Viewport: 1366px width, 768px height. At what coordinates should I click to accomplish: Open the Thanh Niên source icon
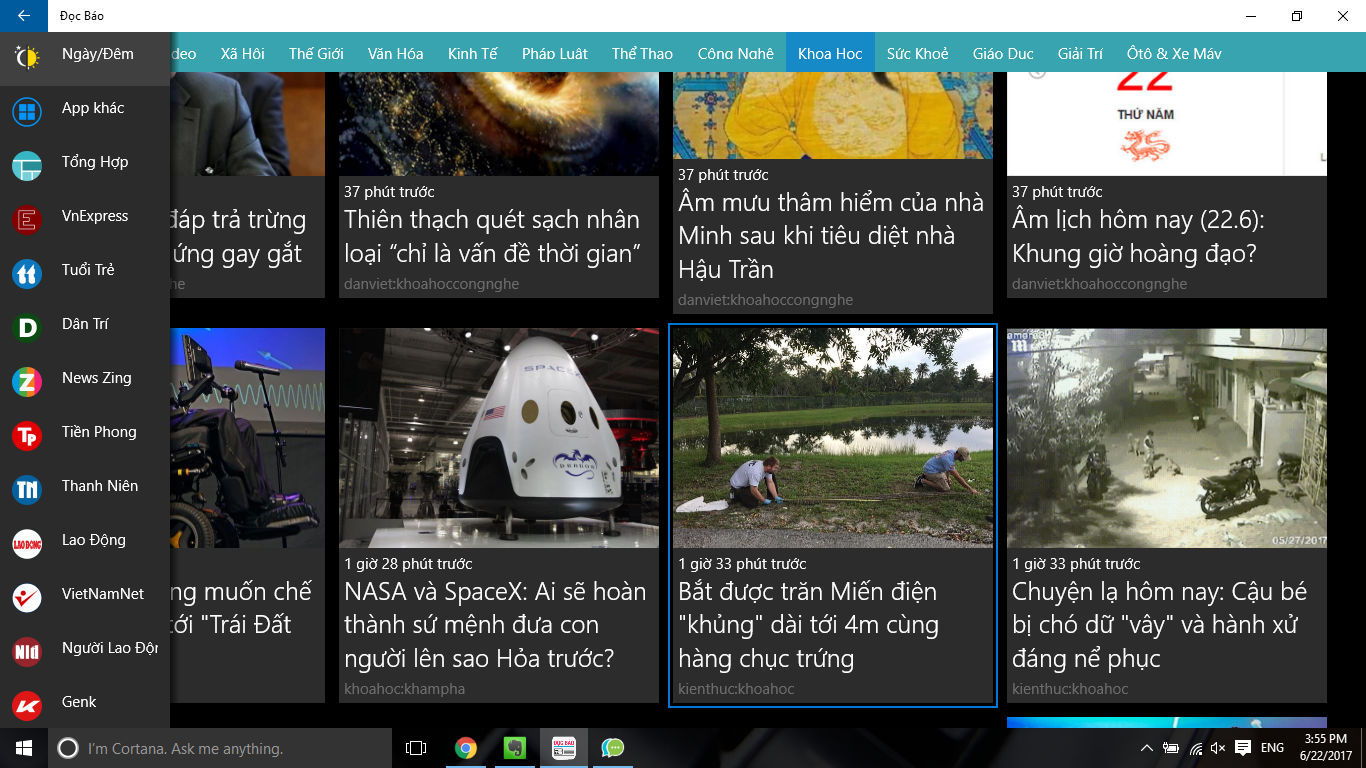tap(27, 487)
